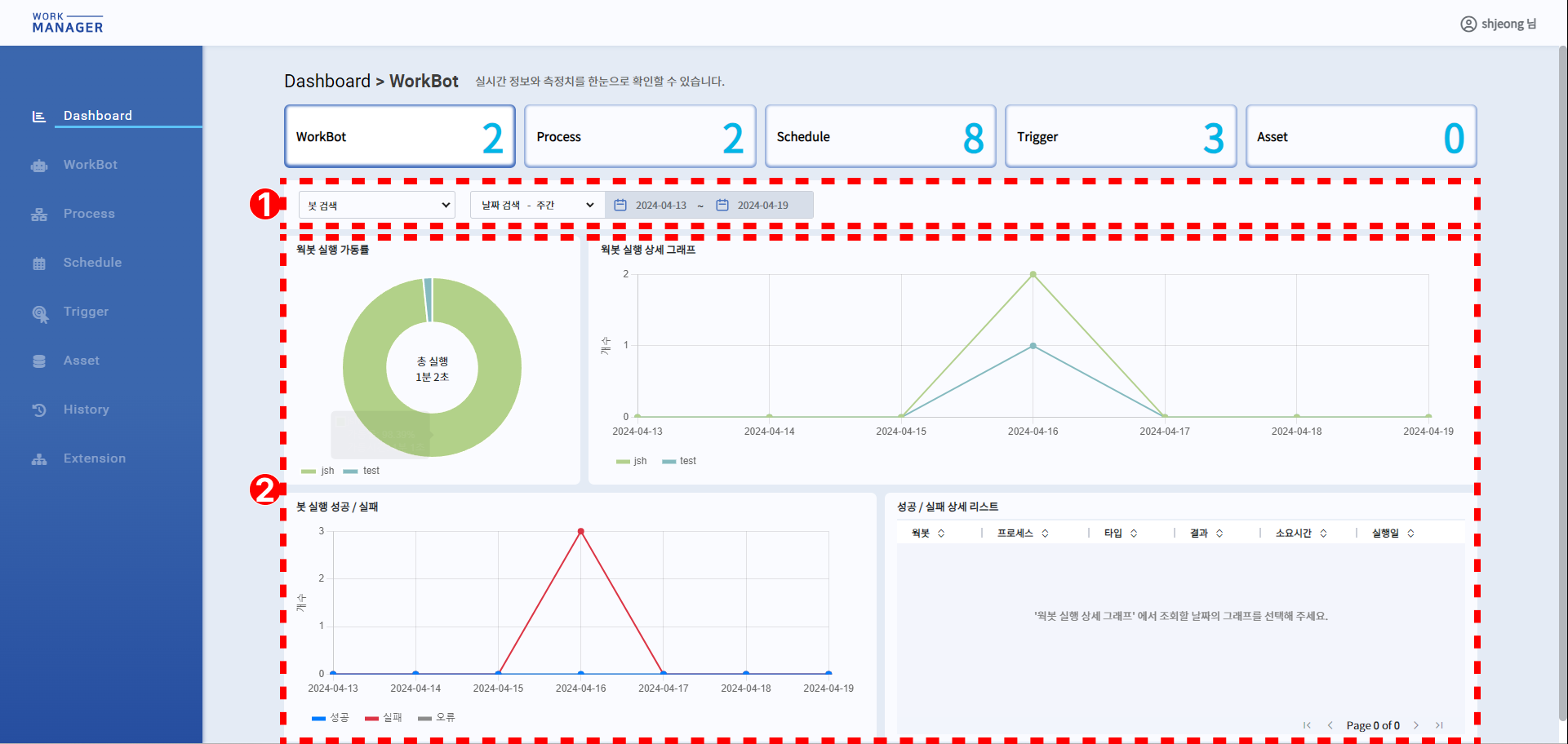Viewport: 1568px width, 744px height.
Task: Click the Dashboard chart icon in sidebar
Action: point(38,117)
